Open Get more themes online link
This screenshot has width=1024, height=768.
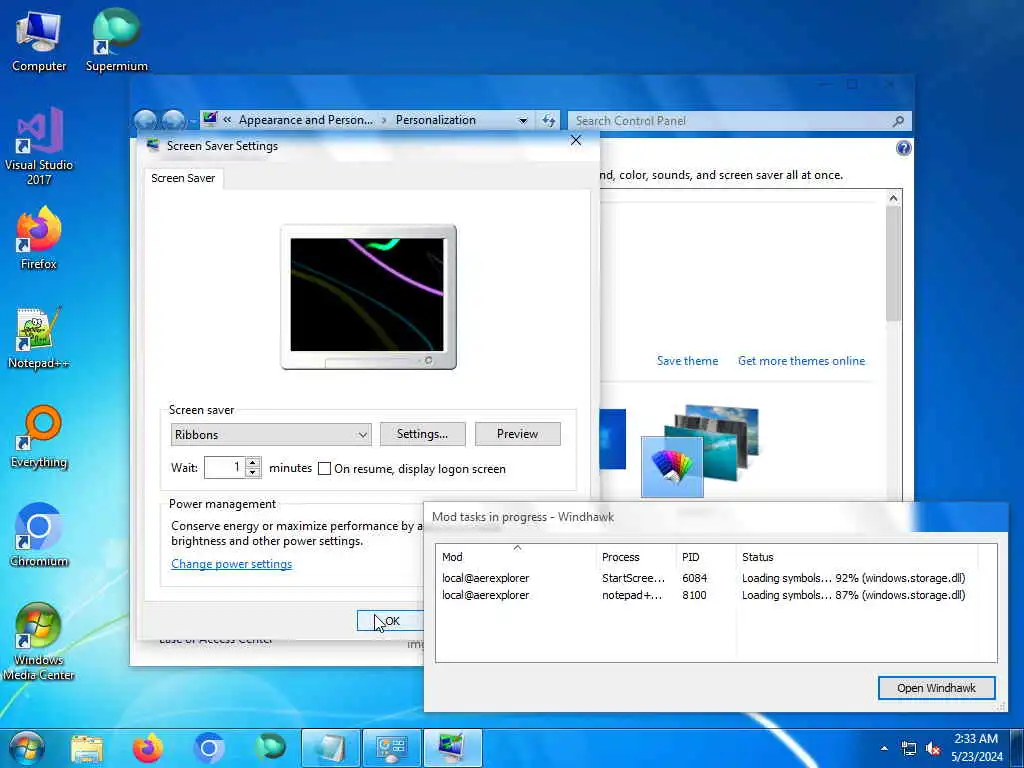(801, 360)
